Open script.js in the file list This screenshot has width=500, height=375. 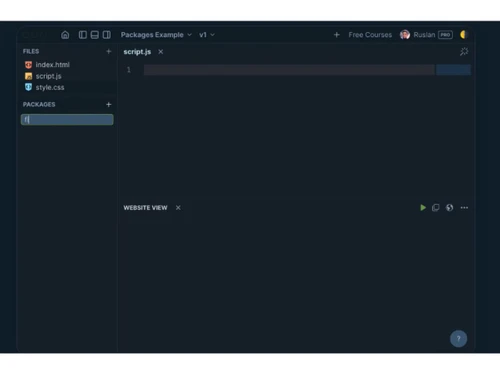pyautogui.click(x=48, y=76)
